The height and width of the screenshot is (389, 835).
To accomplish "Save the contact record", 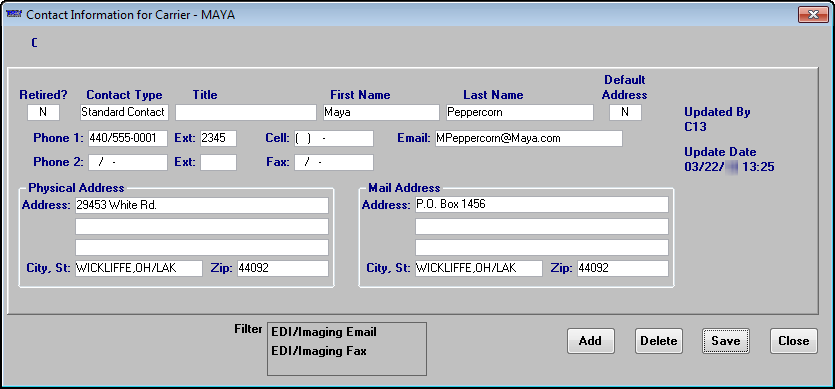I will [726, 341].
